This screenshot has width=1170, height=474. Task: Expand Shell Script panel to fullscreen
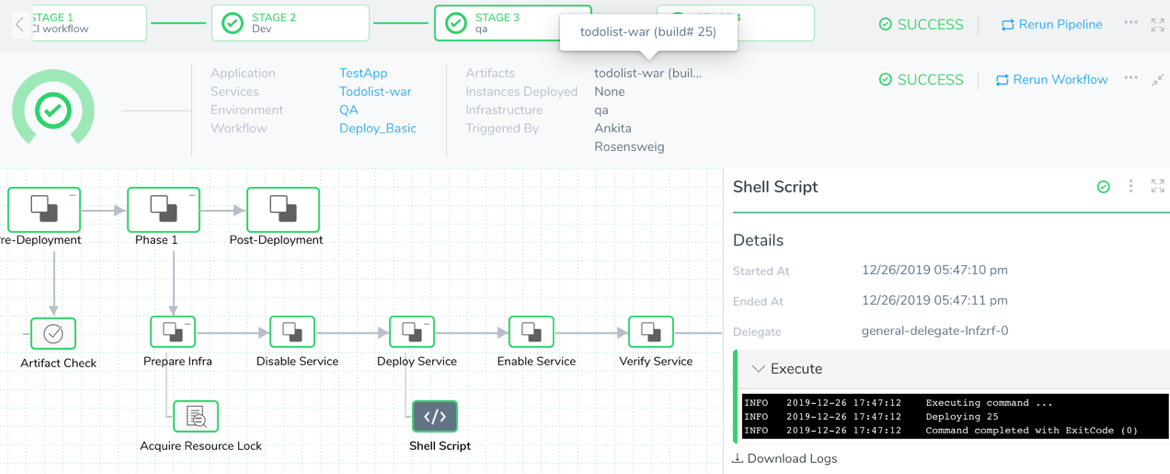click(x=1157, y=186)
